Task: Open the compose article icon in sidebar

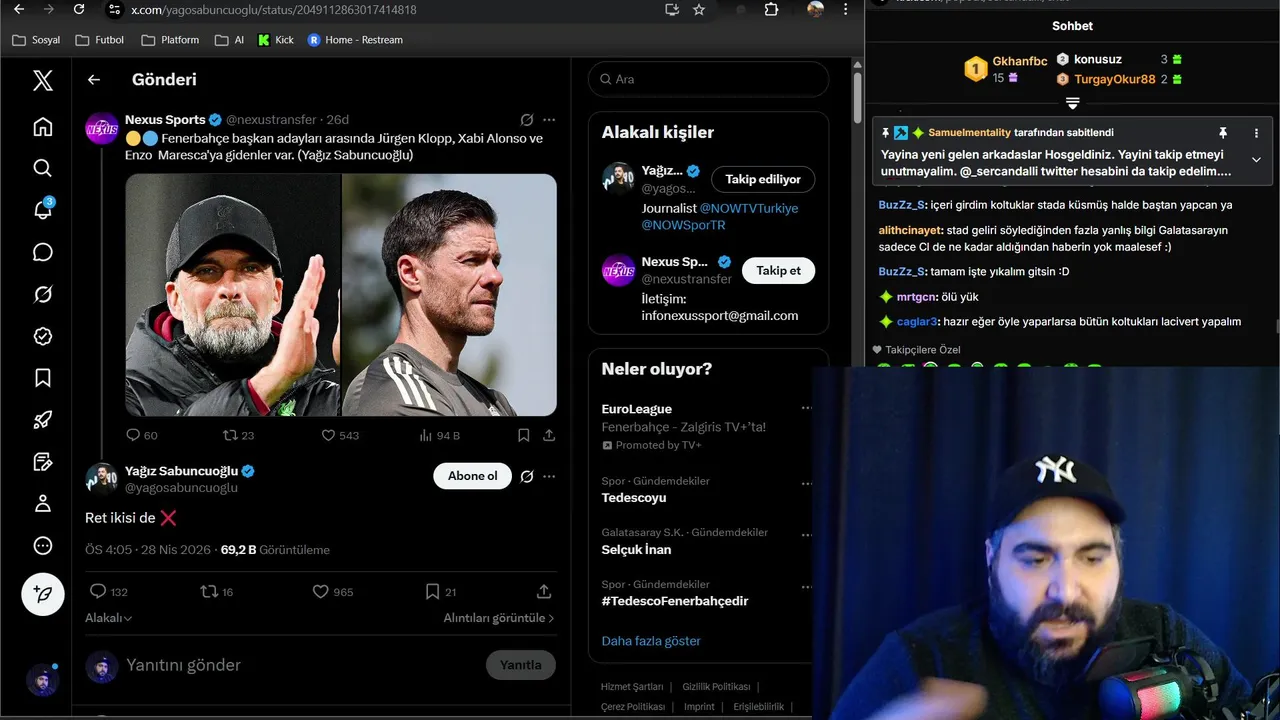Action: pyautogui.click(x=42, y=462)
